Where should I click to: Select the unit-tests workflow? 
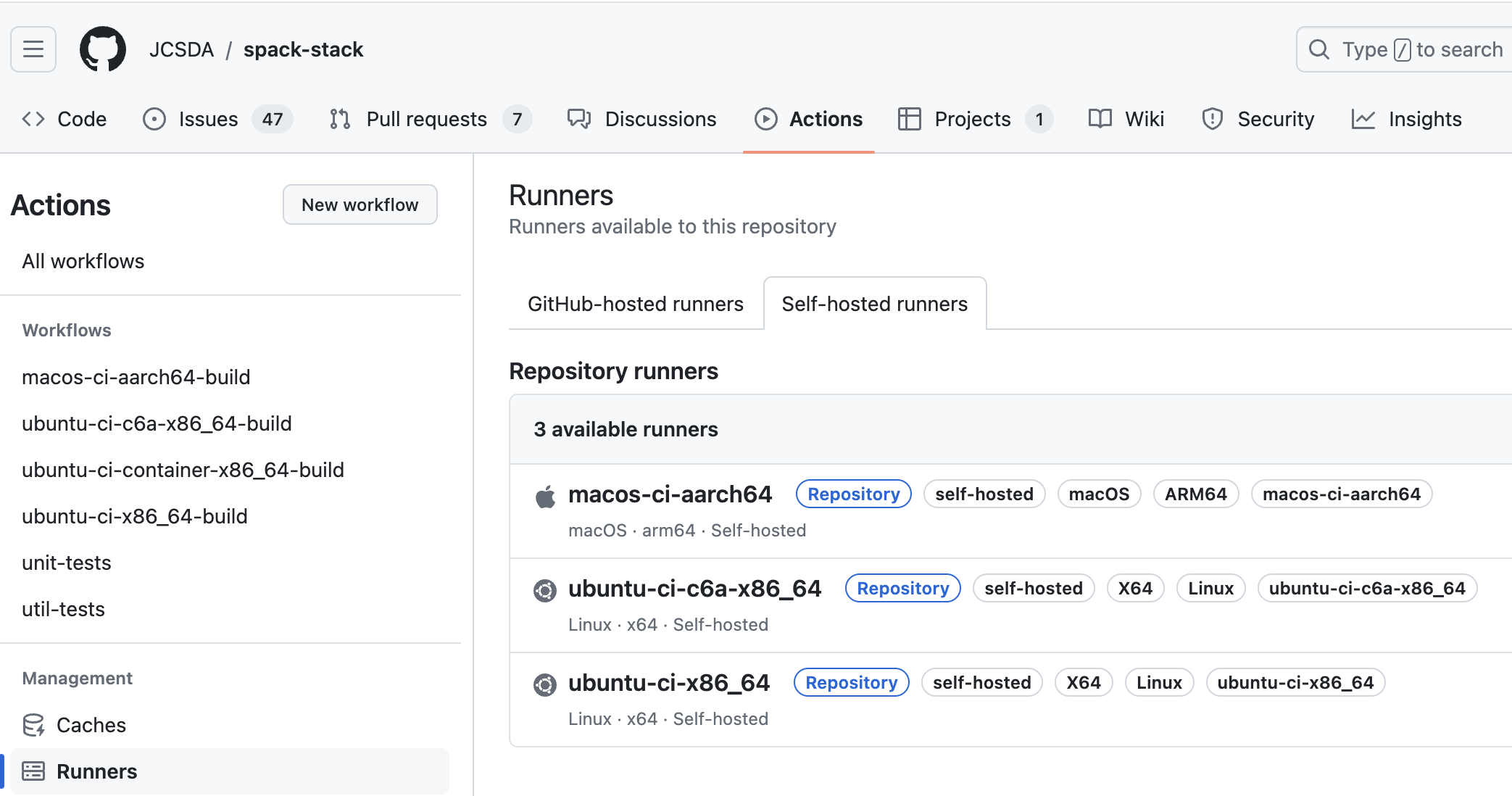[x=67, y=563]
